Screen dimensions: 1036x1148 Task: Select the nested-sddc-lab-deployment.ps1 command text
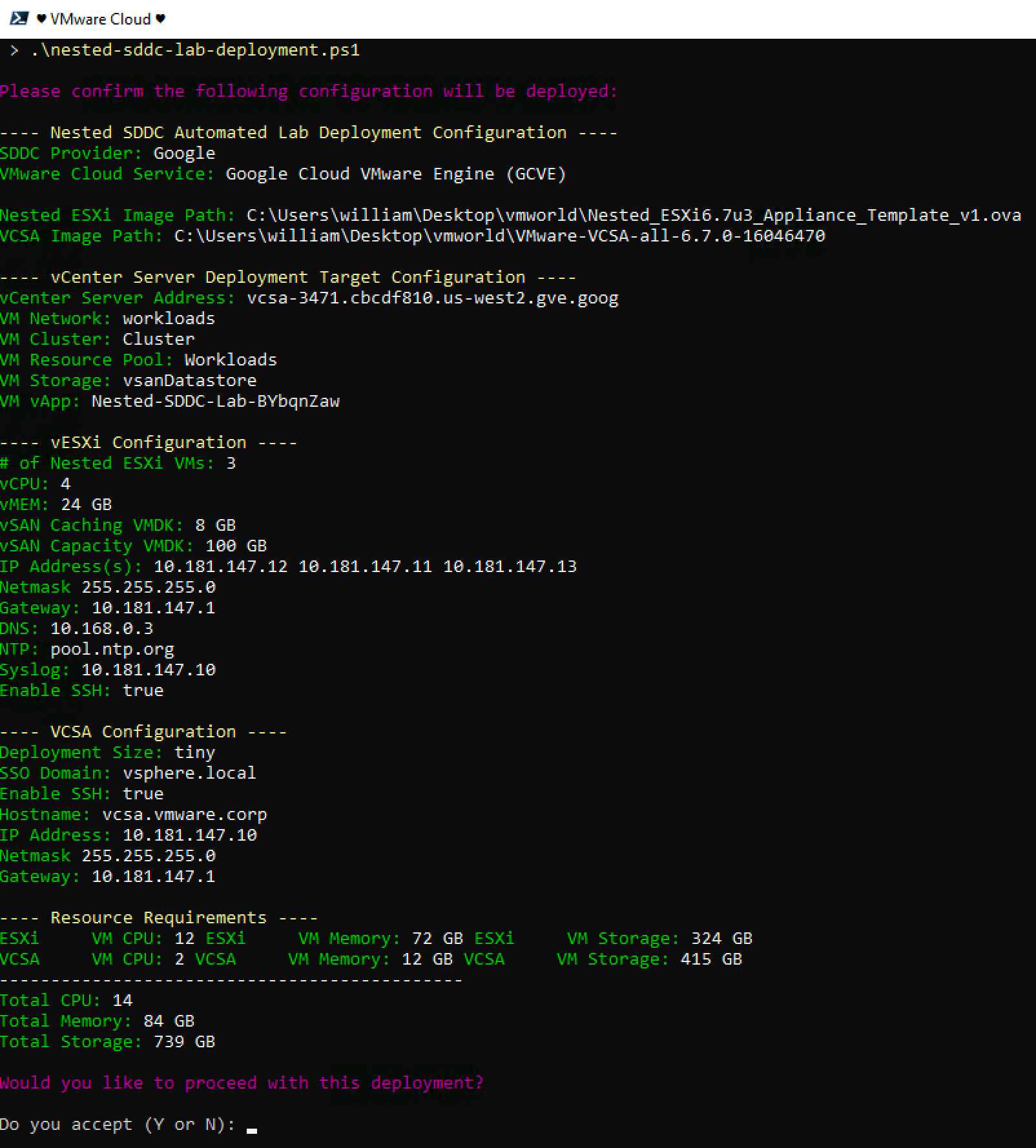click(194, 50)
